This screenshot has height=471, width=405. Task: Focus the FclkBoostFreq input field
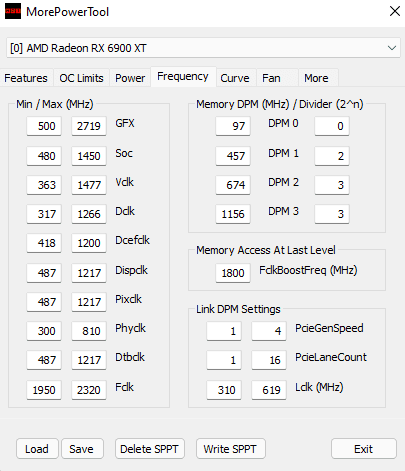233,273
